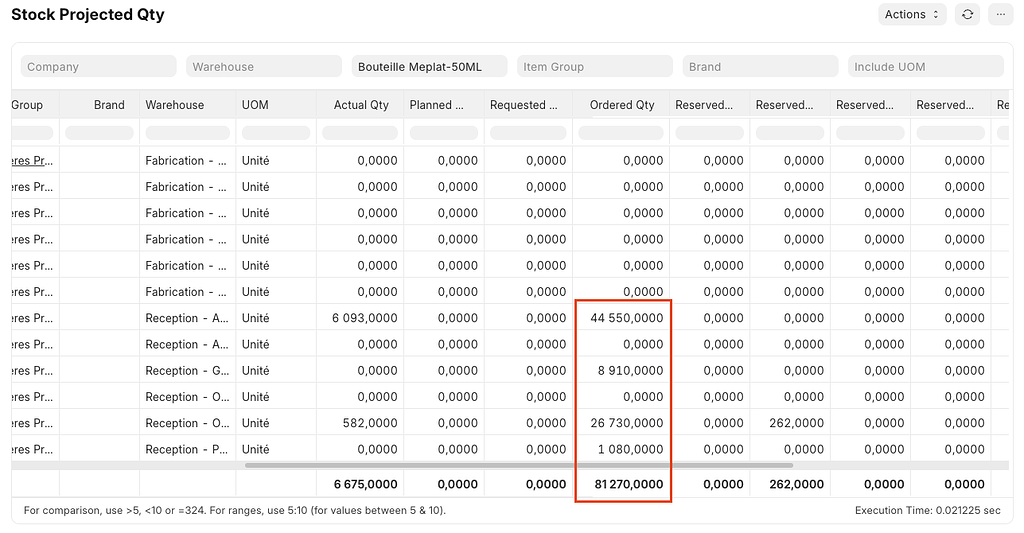Screen dimensions: 1024x533
Task: Open the Actions dropdown menu
Action: (x=911, y=14)
